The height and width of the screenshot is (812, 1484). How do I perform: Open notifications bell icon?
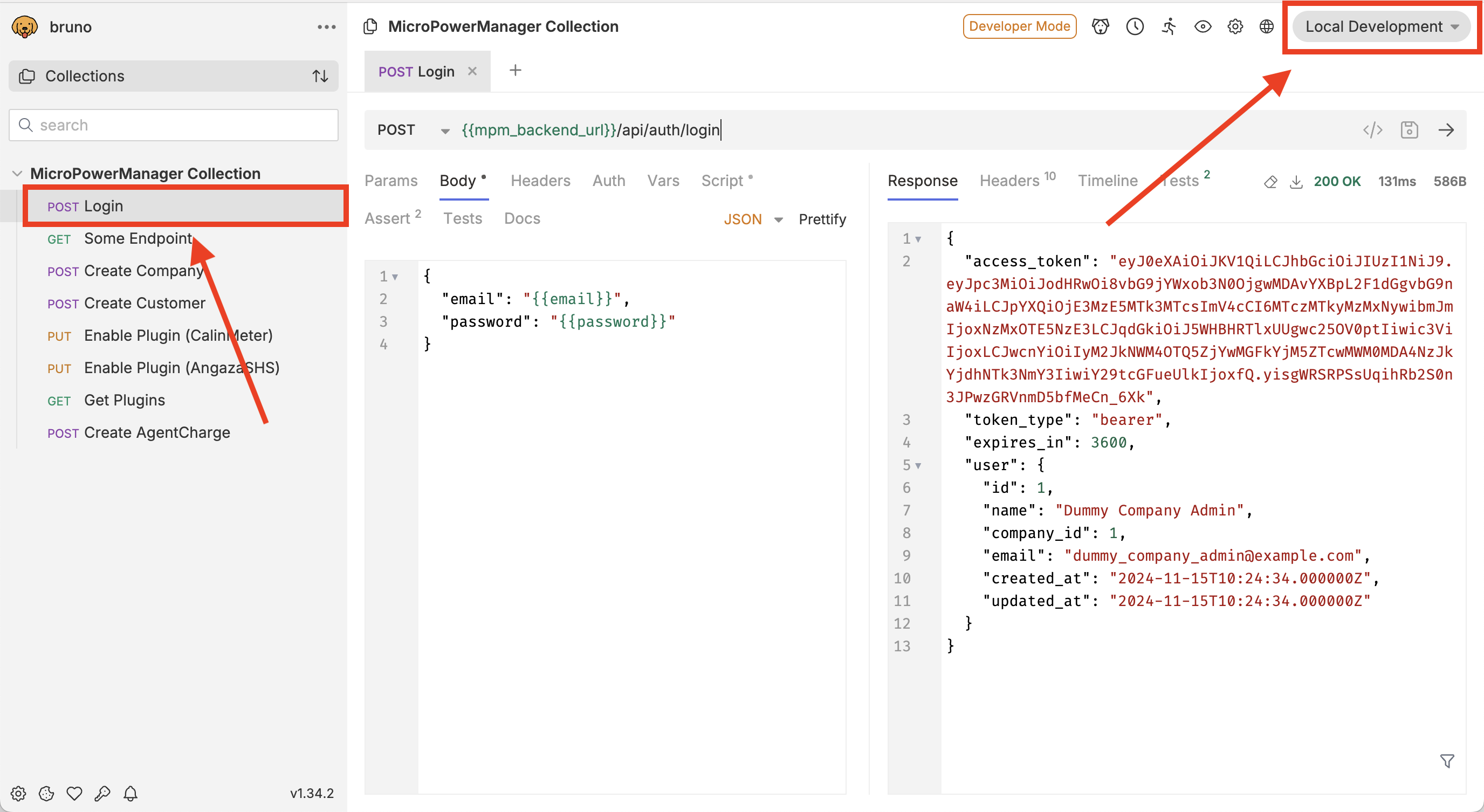pyautogui.click(x=131, y=793)
